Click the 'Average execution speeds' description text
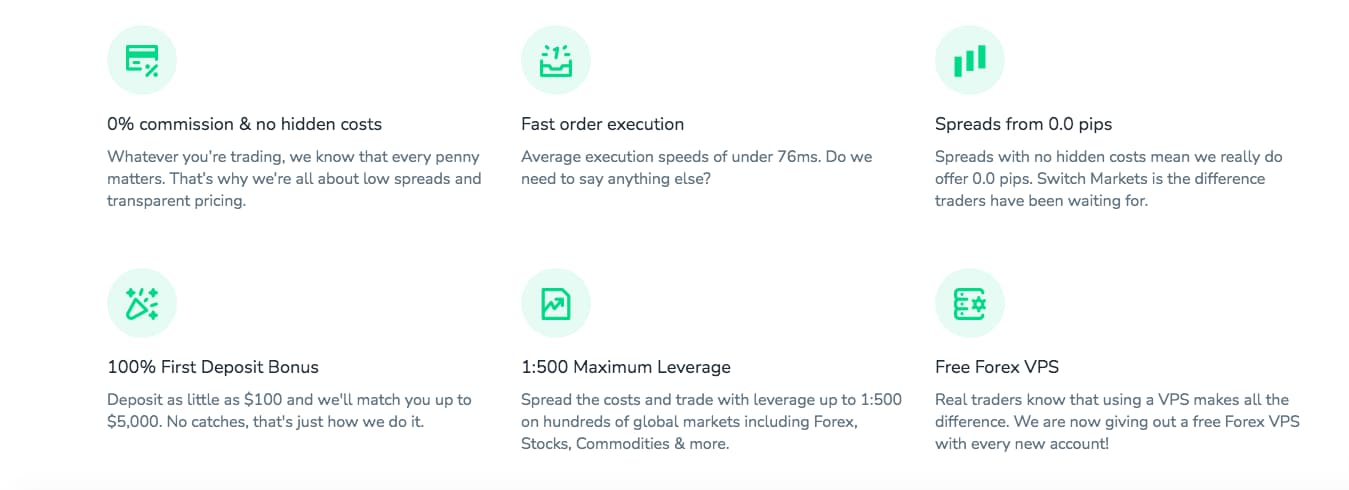Viewport: 1349px width, 490px height. point(697,168)
